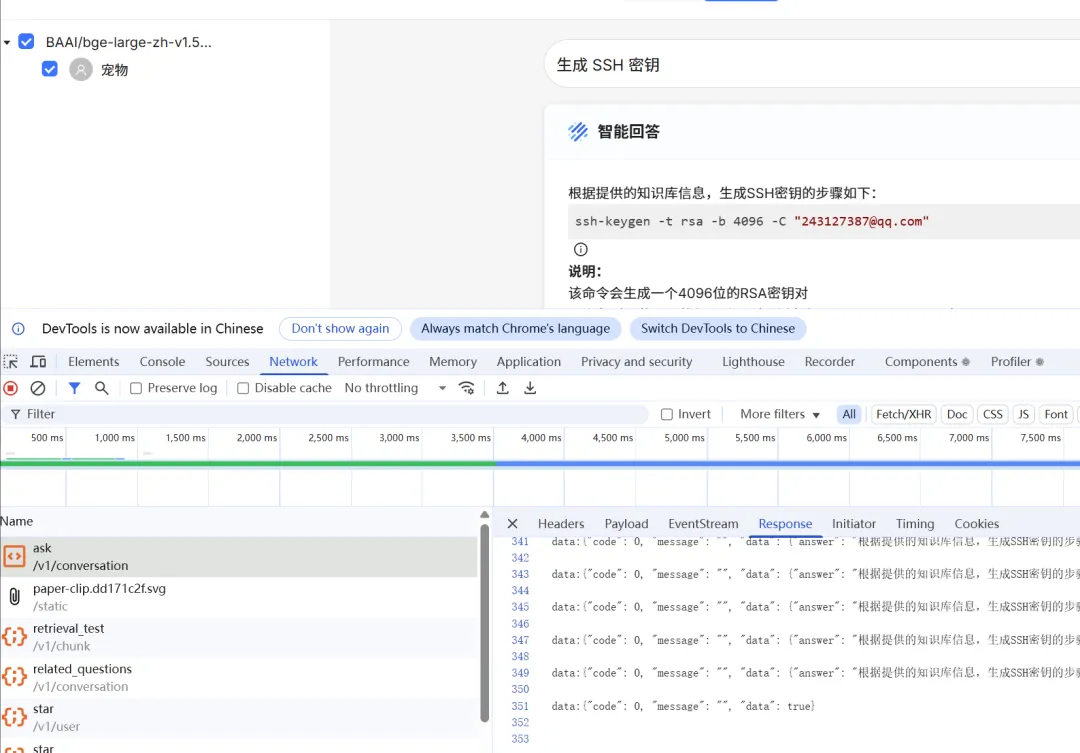Click the star /v1/user JSON icon
This screenshot has width=1080, height=753.
[x=14, y=716]
